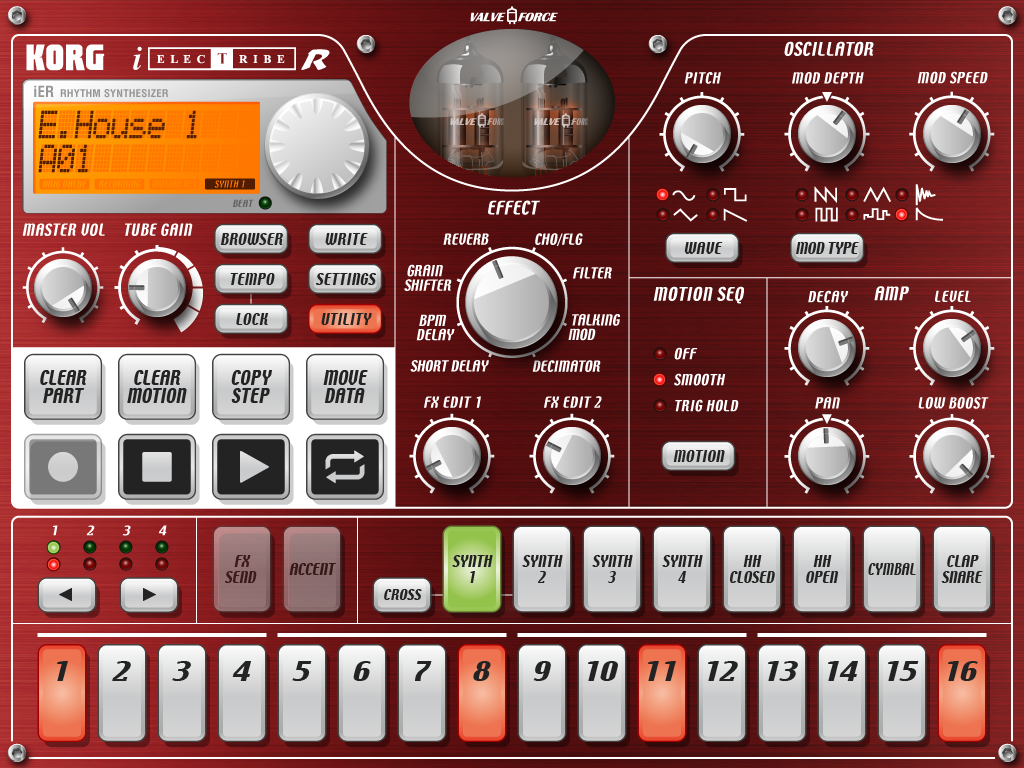The height and width of the screenshot is (768, 1024).
Task: Click the Mod Depth knob
Action: pos(827,134)
